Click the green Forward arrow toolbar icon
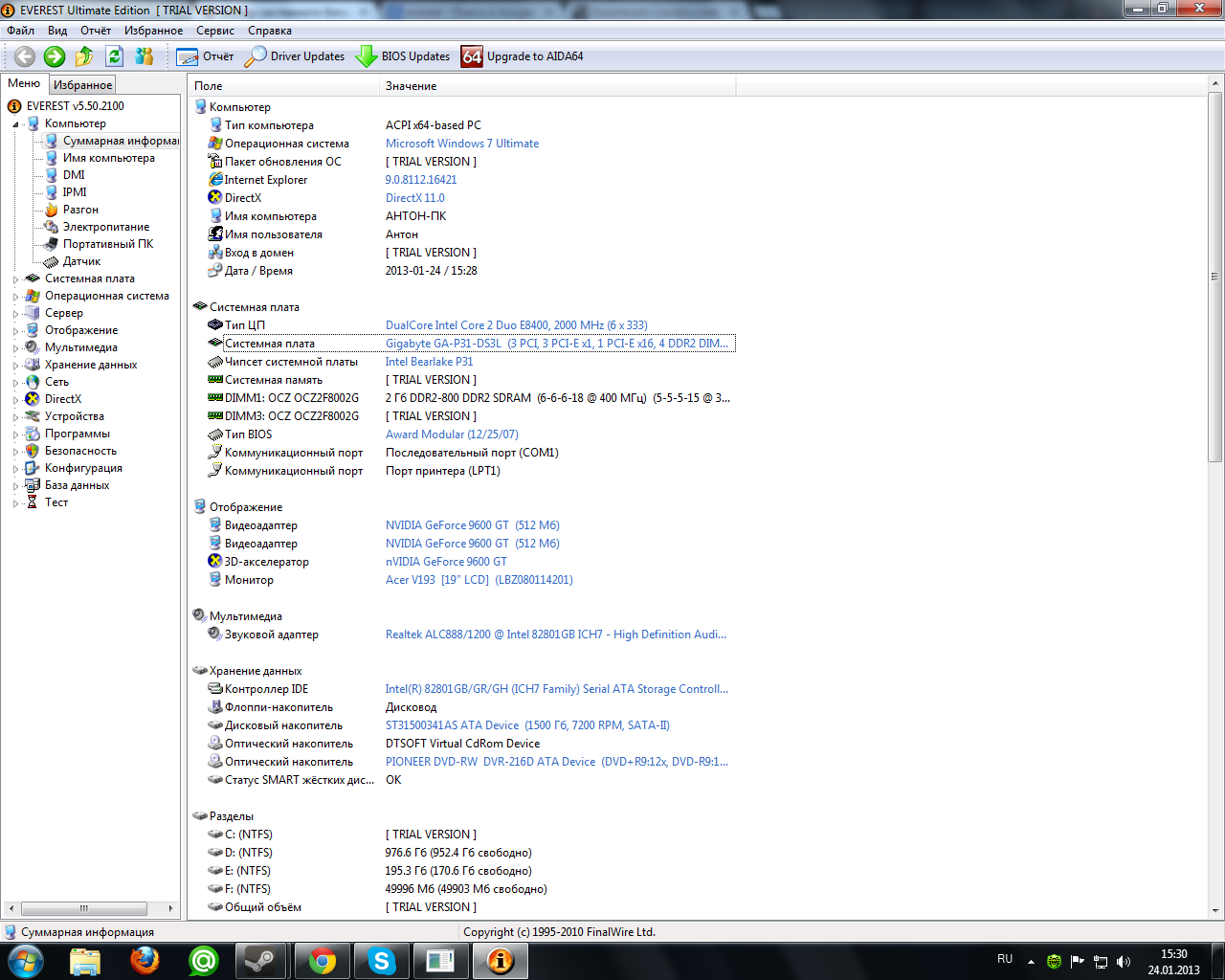The height and width of the screenshot is (980, 1225). tap(55, 56)
